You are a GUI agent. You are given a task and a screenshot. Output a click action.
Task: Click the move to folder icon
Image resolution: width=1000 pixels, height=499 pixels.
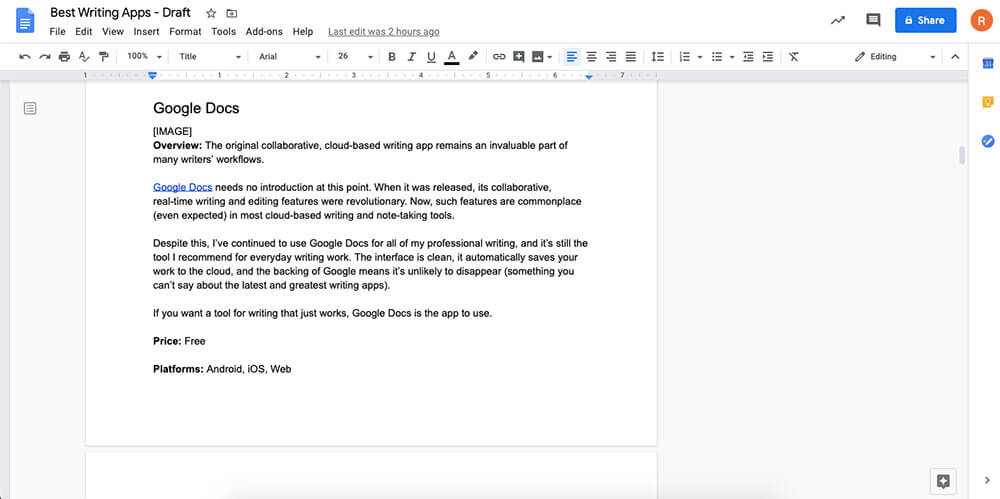tap(232, 13)
